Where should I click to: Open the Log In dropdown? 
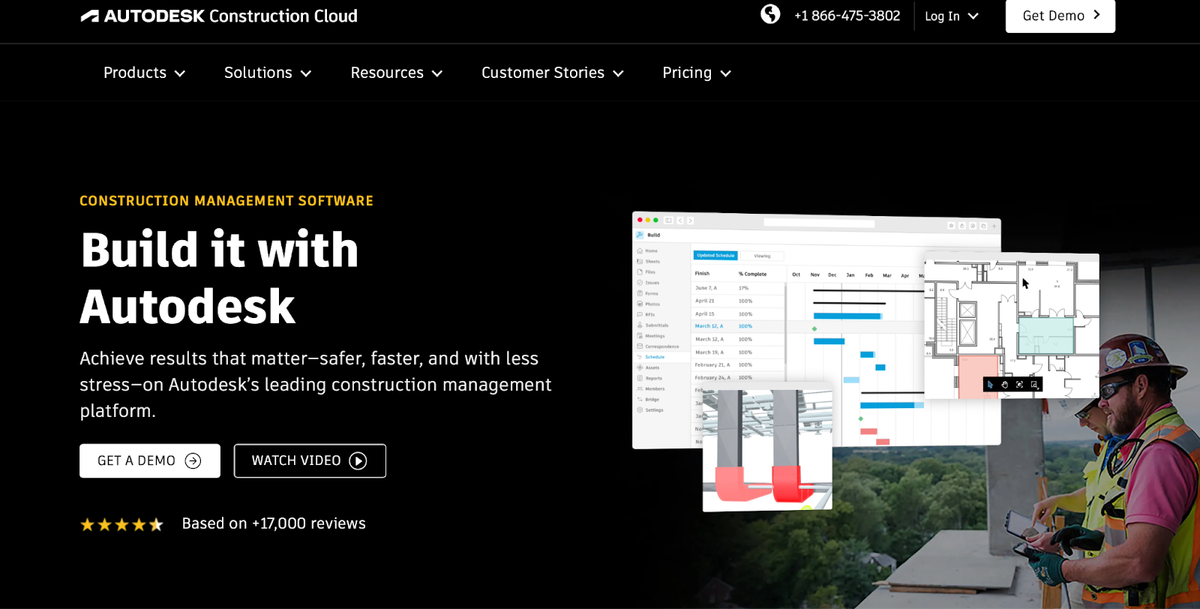point(949,16)
